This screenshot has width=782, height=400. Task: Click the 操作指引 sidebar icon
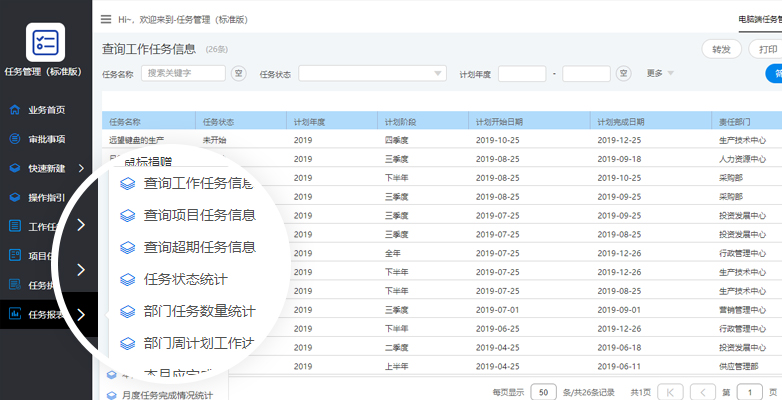click(x=15, y=197)
